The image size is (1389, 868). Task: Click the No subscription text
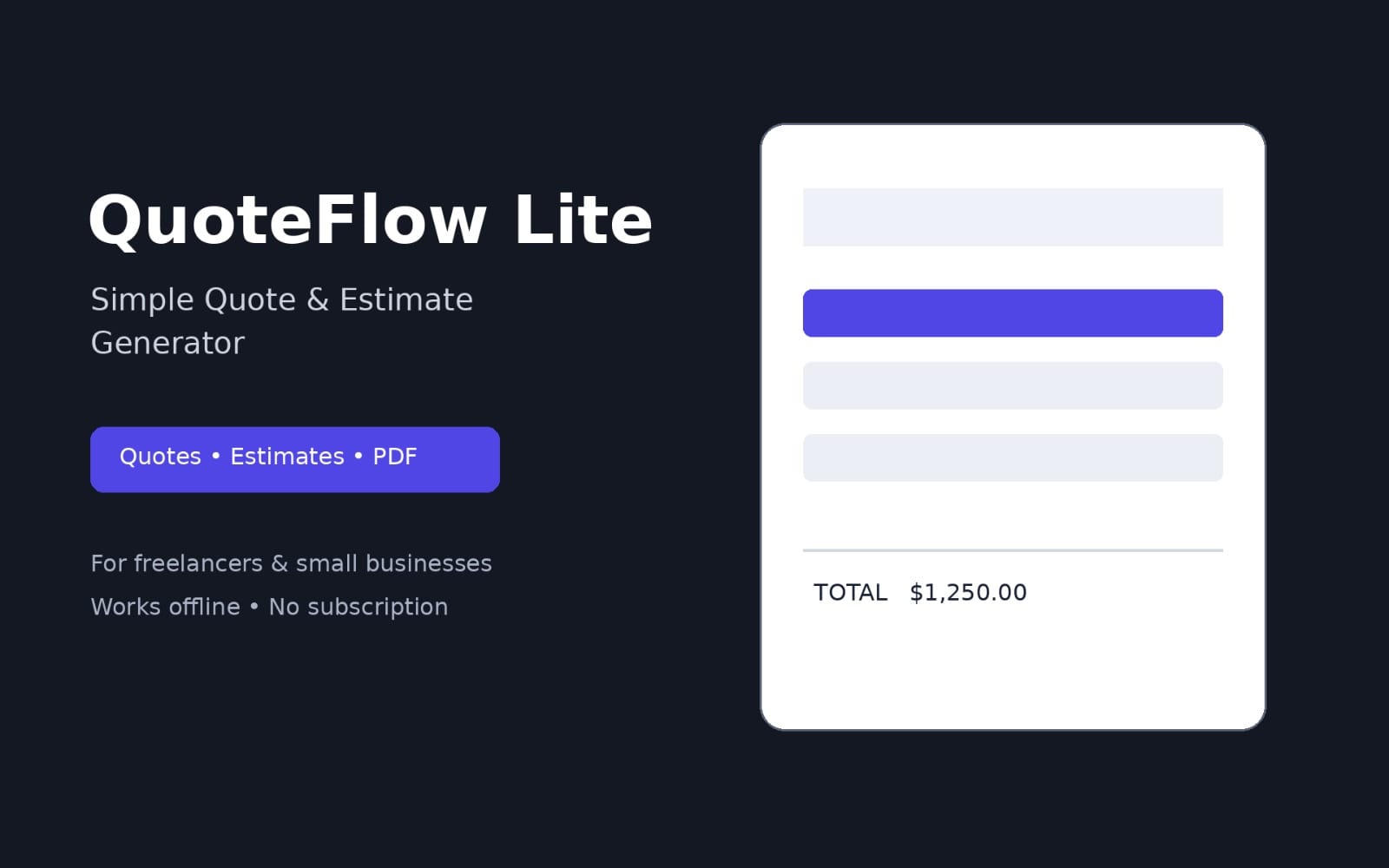pos(359,607)
